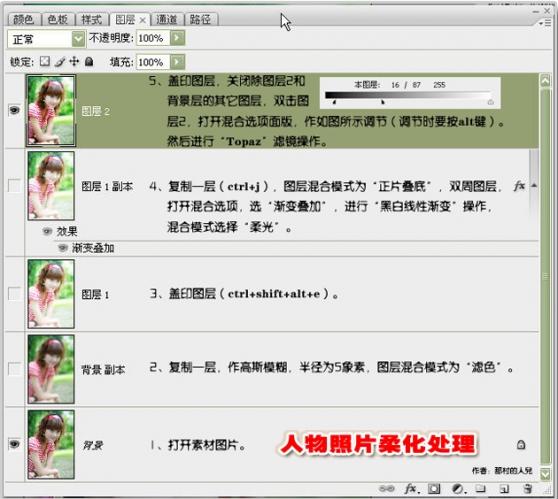Toggle 渐变叠加 effect eye icon

click(63, 248)
